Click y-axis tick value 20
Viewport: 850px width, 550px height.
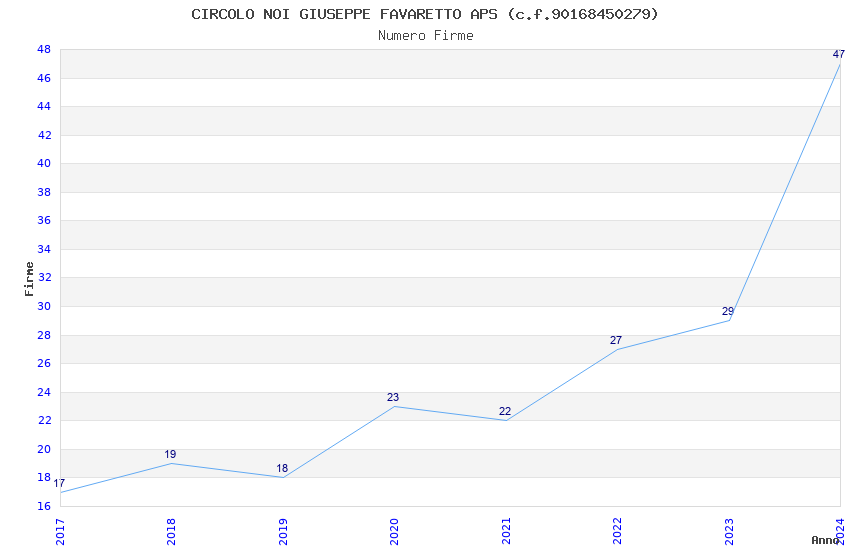click(x=44, y=449)
